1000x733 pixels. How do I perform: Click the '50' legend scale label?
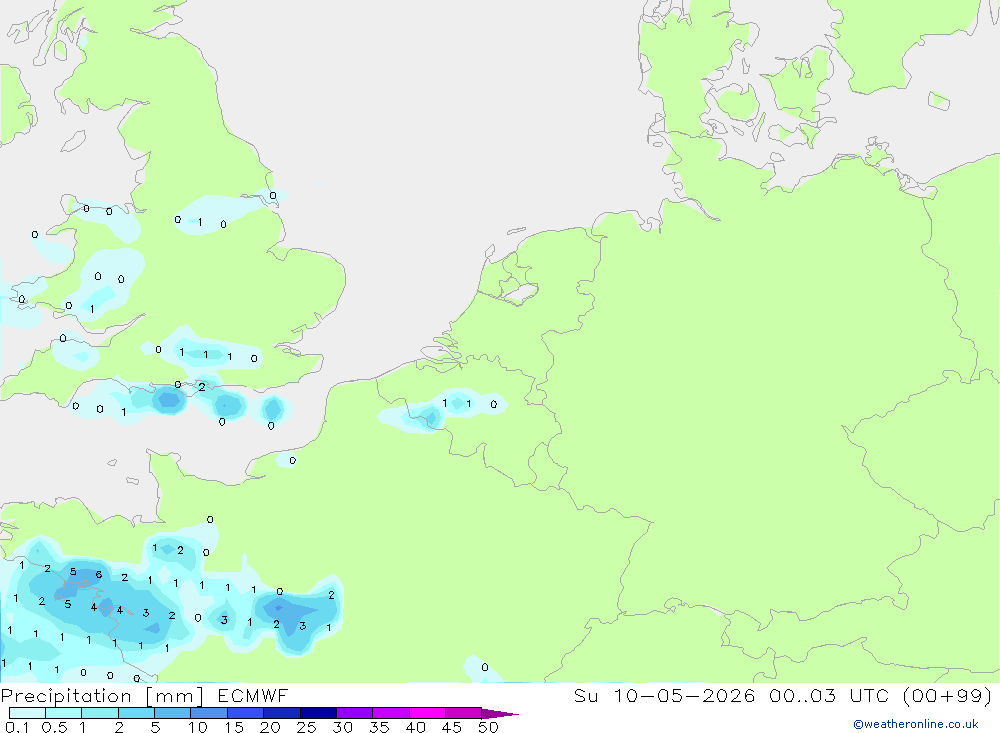click(x=488, y=727)
